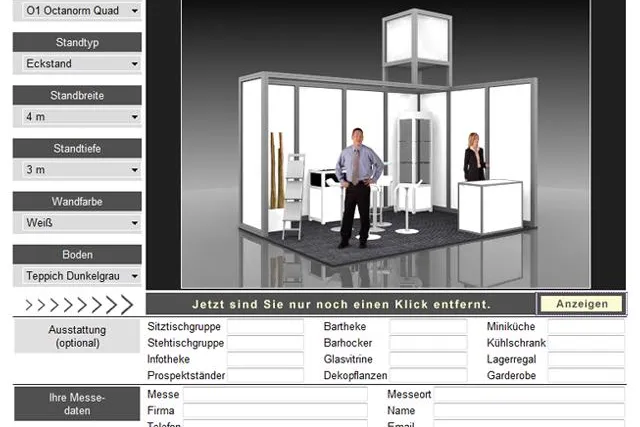Click the exhibition stand preview image
The height and width of the screenshot is (427, 640).
386,144
